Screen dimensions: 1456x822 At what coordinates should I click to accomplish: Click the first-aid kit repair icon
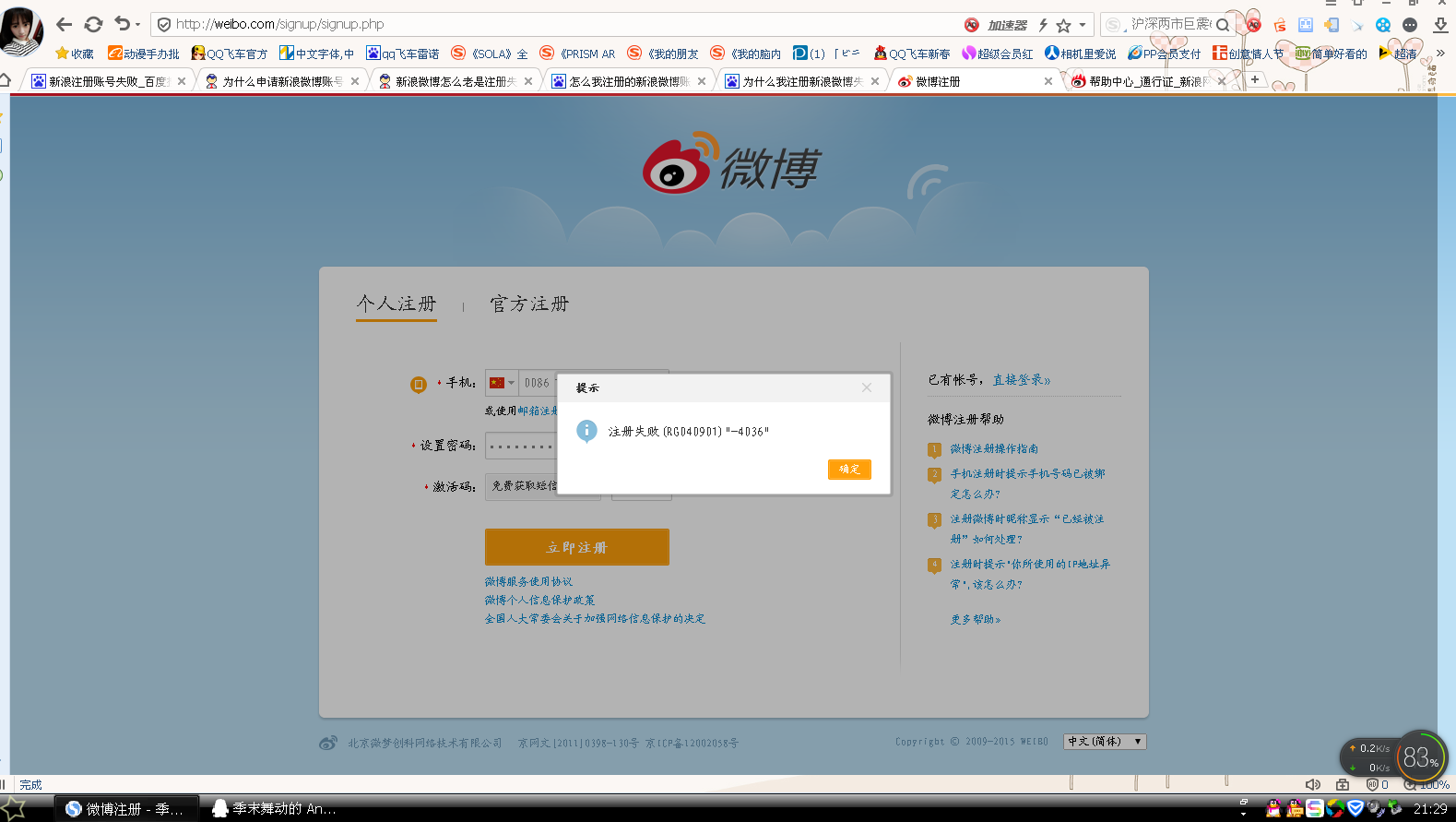(x=1343, y=785)
